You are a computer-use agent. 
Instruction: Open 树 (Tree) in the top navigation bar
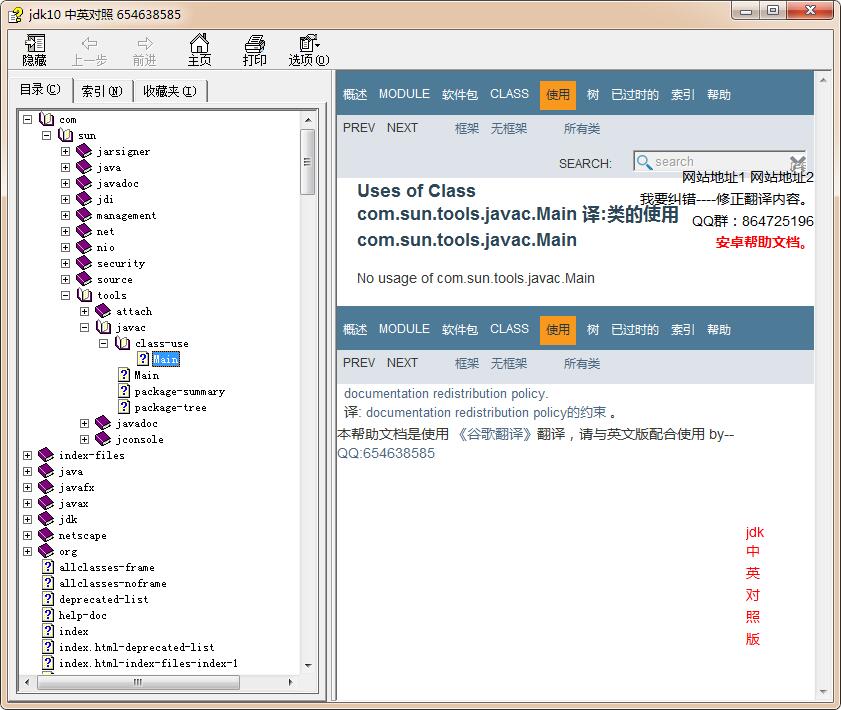pyautogui.click(x=593, y=94)
